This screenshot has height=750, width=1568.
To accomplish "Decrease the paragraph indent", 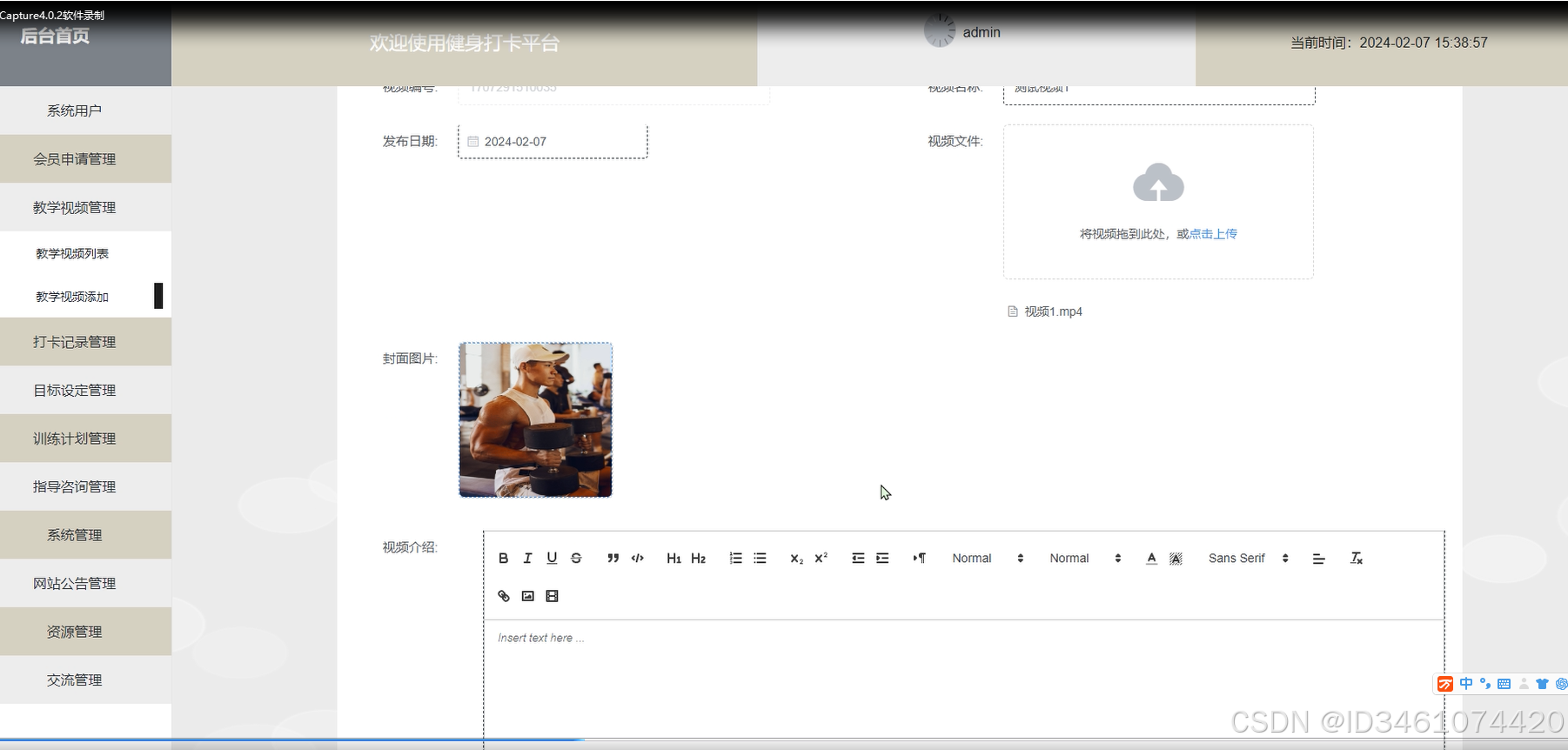I will (858, 559).
